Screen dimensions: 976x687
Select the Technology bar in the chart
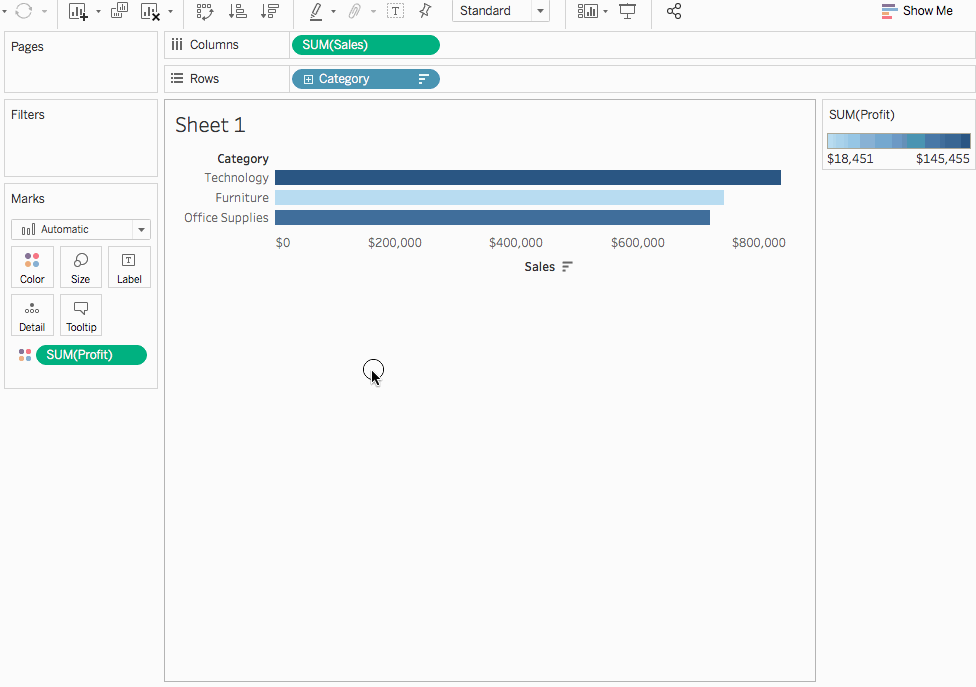coord(528,178)
